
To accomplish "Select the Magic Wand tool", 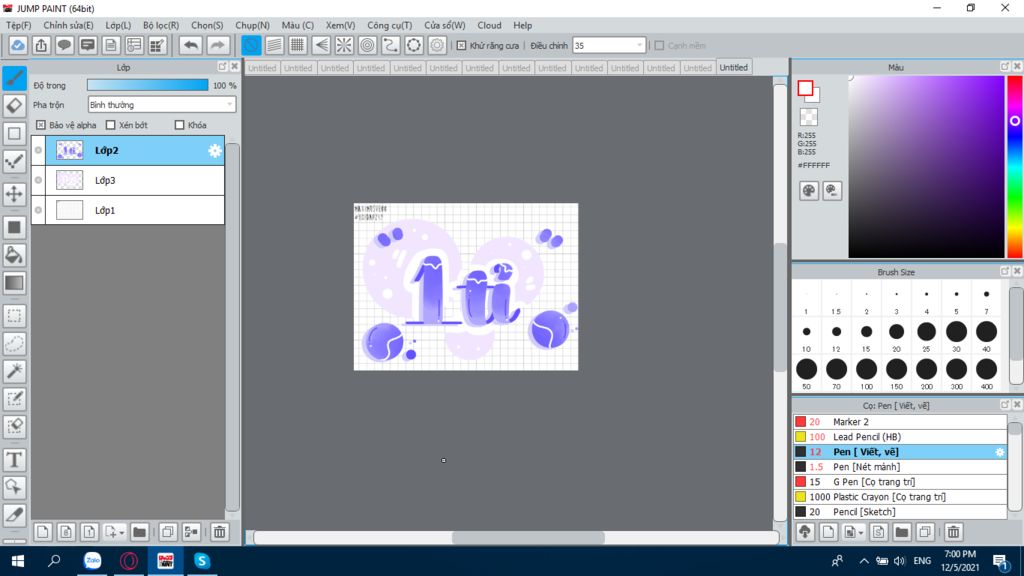I will pos(14,371).
